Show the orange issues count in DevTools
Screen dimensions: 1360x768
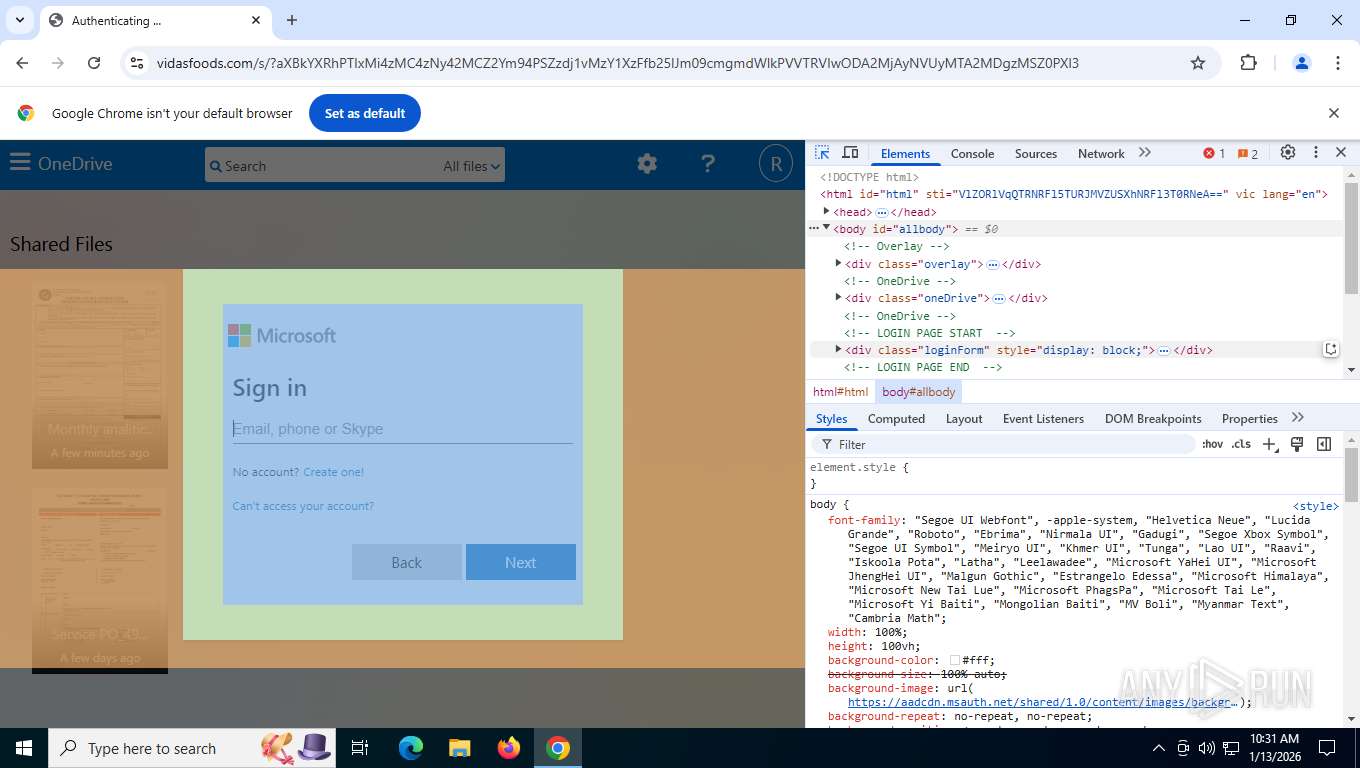(1248, 153)
